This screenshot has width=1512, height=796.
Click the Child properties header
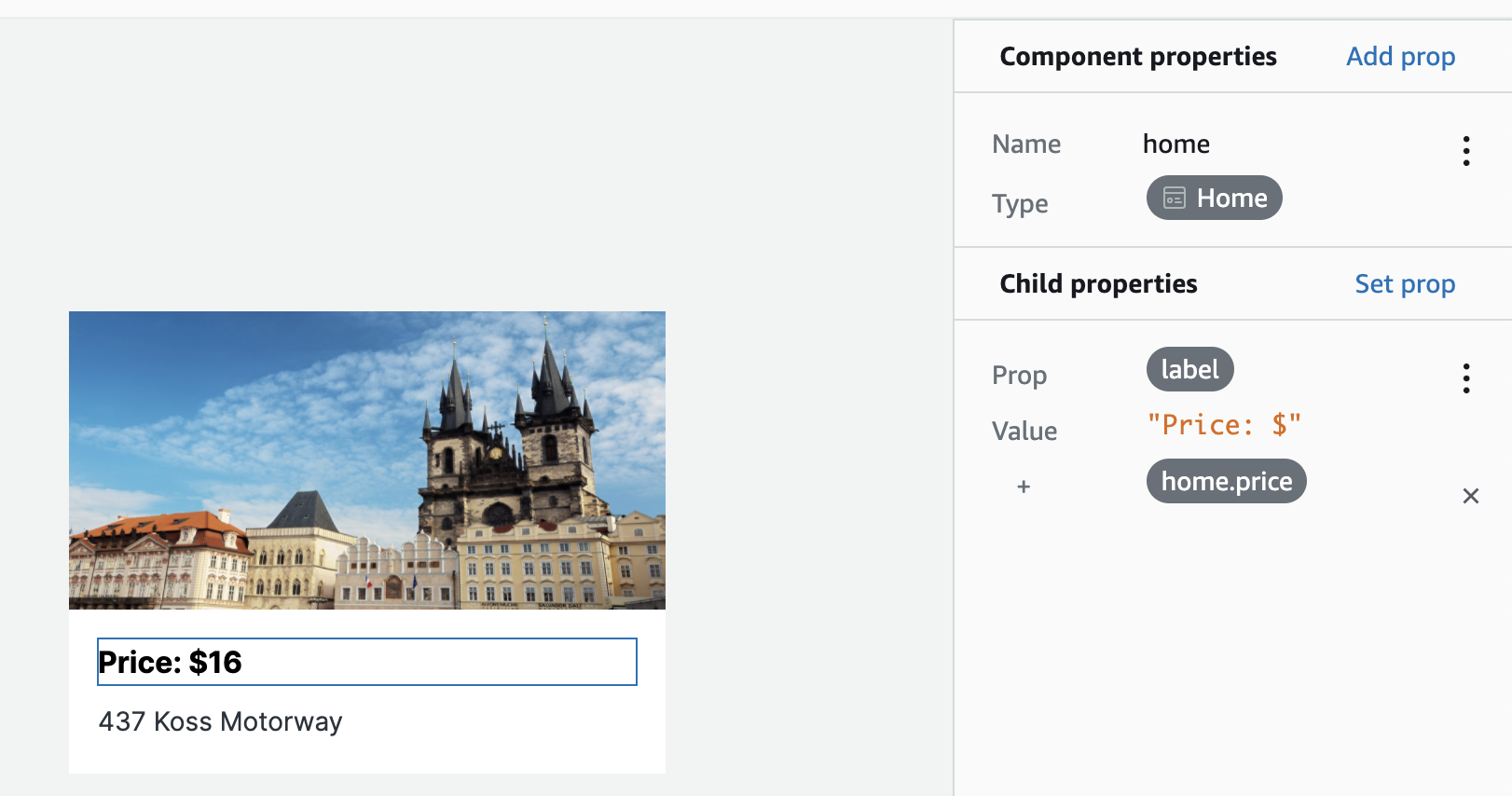(x=1098, y=283)
